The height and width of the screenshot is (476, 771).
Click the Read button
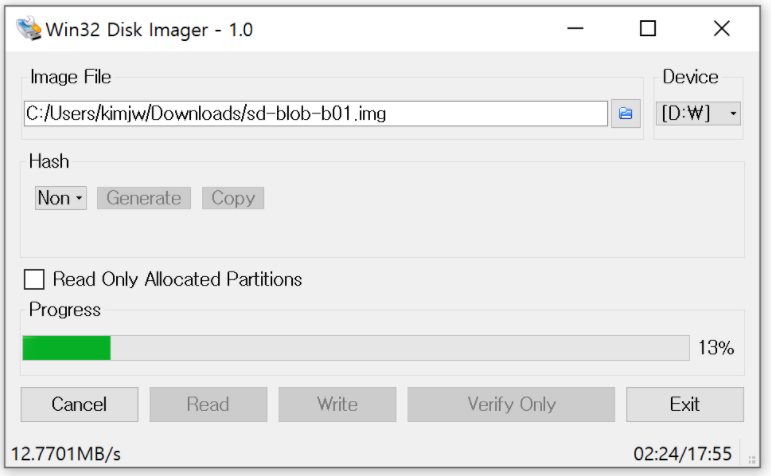coord(208,404)
